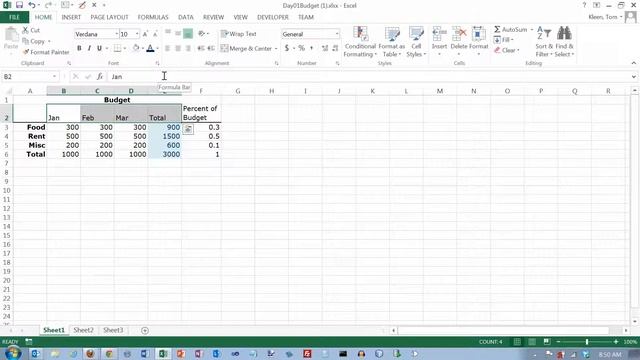Viewport: 640px width, 360px height.
Task: Select the Sheet2 tab
Action: pyautogui.click(x=83, y=330)
